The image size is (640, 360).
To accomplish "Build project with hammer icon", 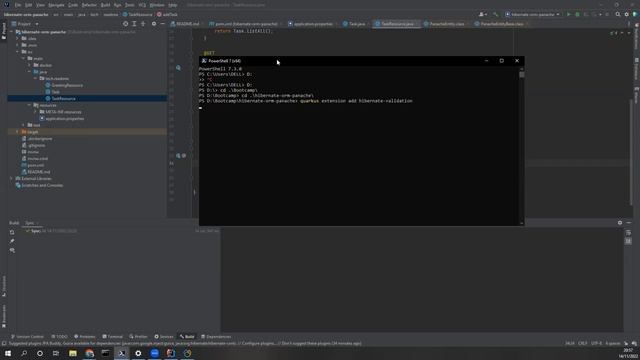I will [495, 14].
